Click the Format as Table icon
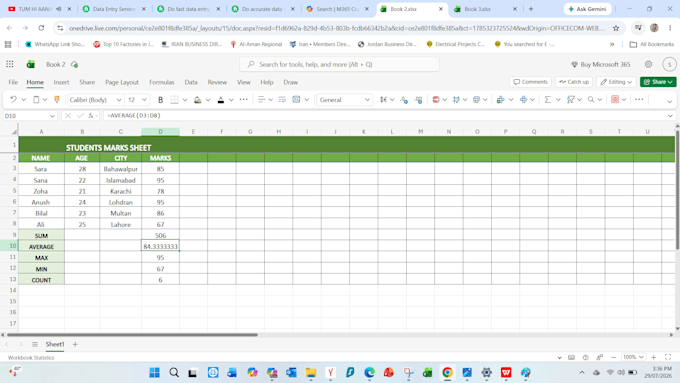680x383 pixels. 456,100
